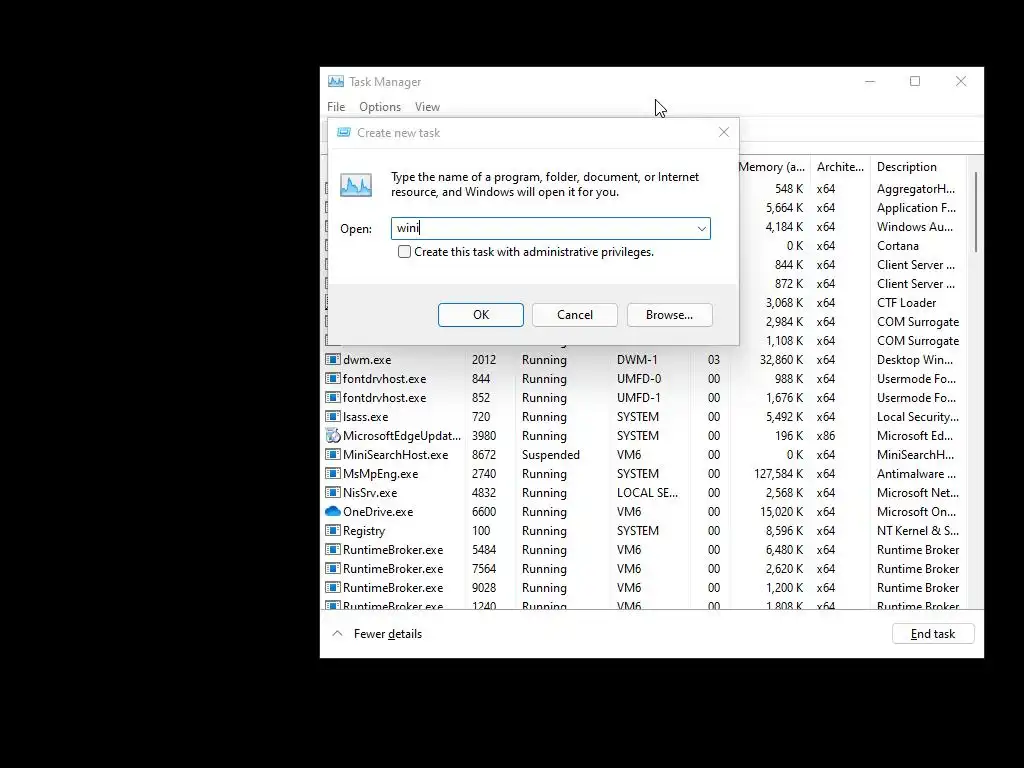
Task: Sort by Description column header
Action: click(906, 167)
